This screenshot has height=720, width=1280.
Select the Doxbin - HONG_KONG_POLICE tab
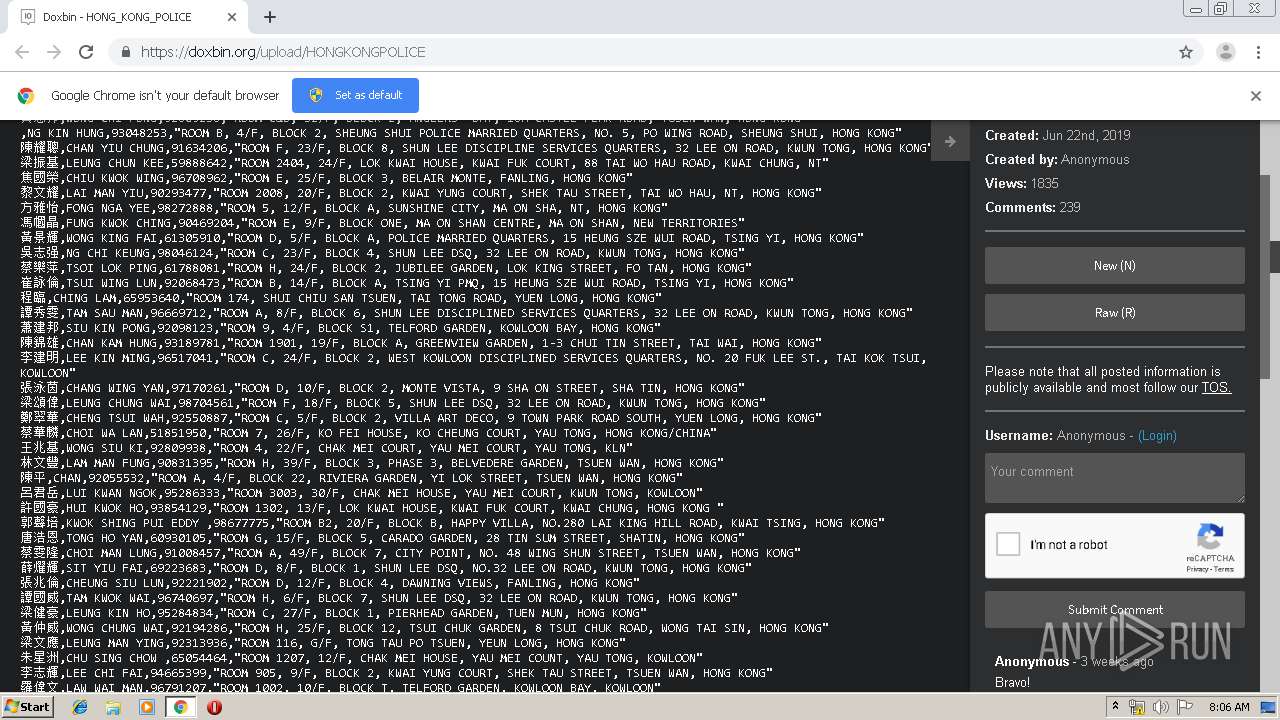[x=128, y=17]
